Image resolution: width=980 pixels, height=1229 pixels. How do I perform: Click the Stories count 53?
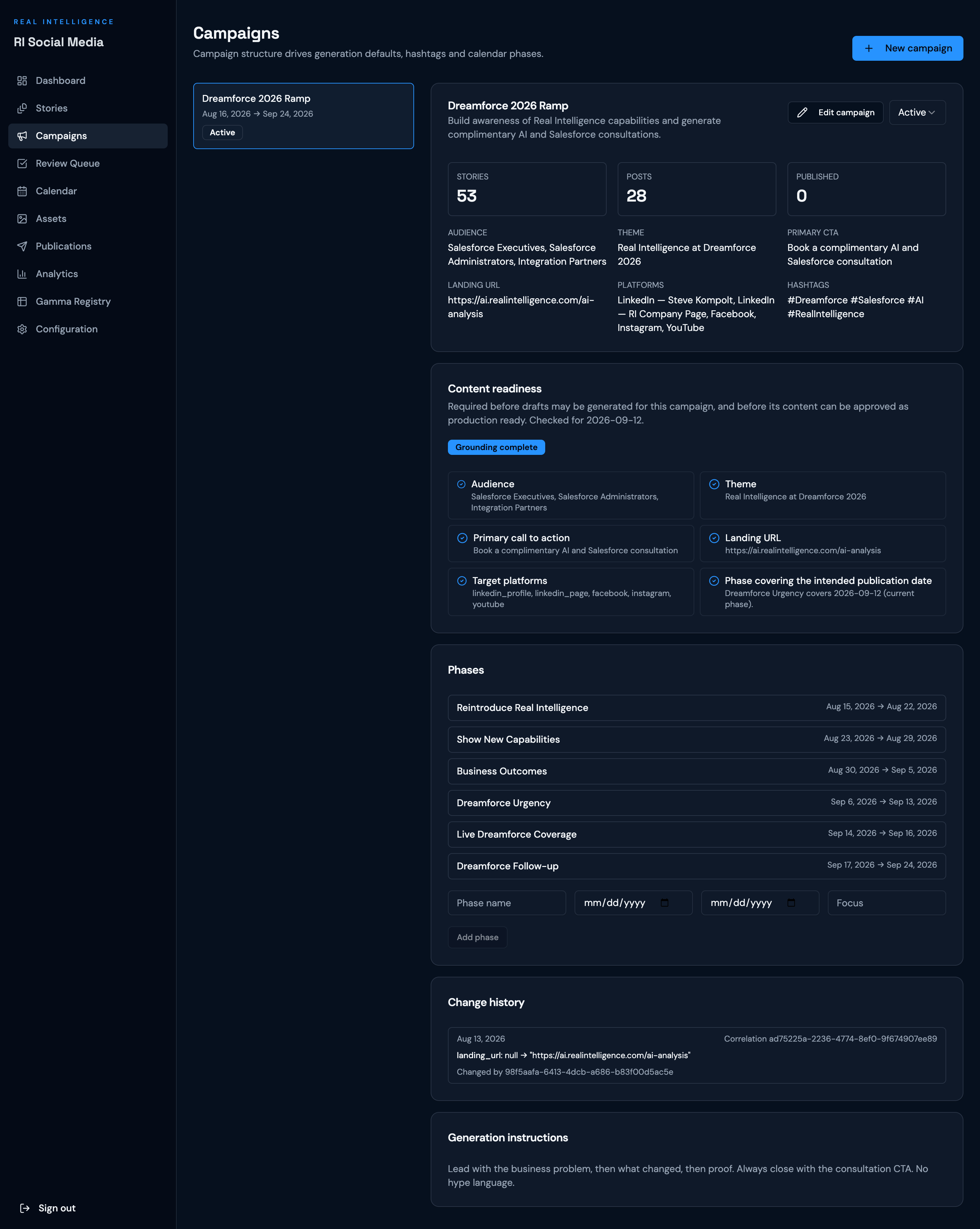click(x=466, y=196)
